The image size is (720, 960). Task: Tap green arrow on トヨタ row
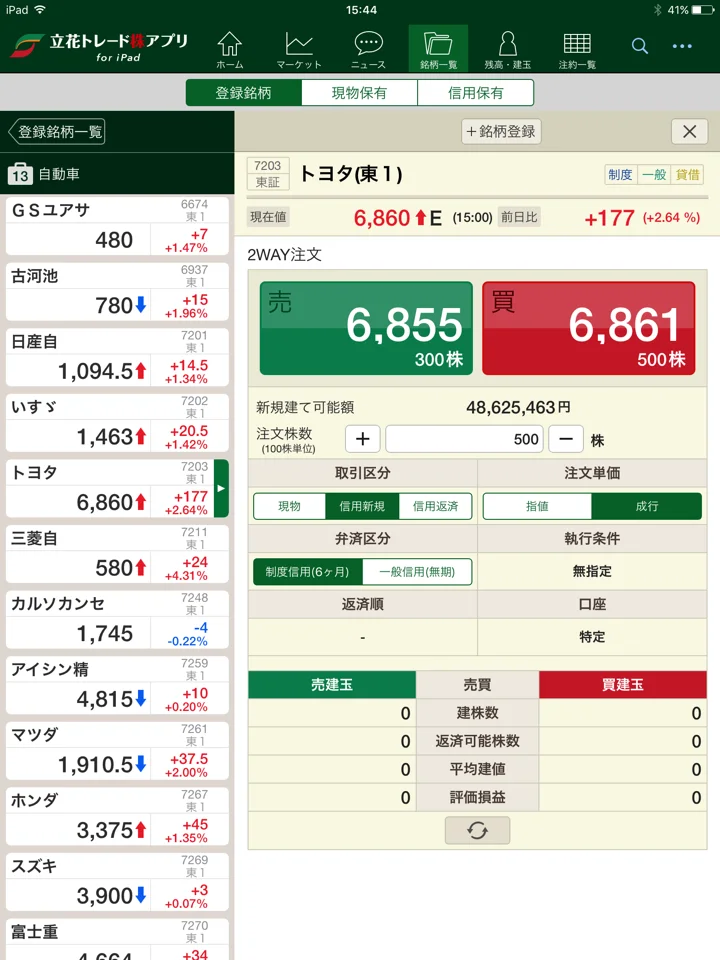pyautogui.click(x=222, y=488)
